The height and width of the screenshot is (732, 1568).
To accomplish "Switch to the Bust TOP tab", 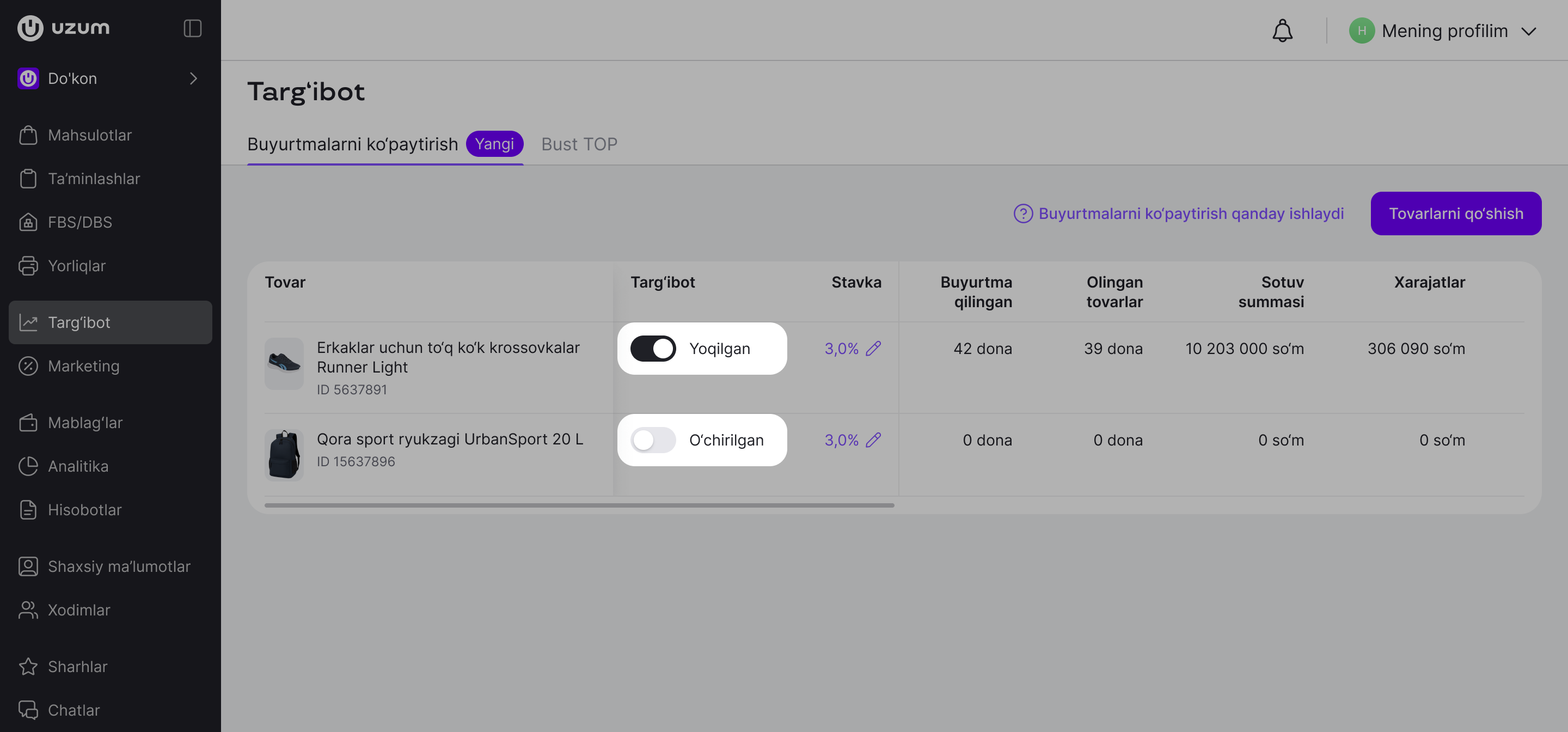I will click(x=579, y=144).
